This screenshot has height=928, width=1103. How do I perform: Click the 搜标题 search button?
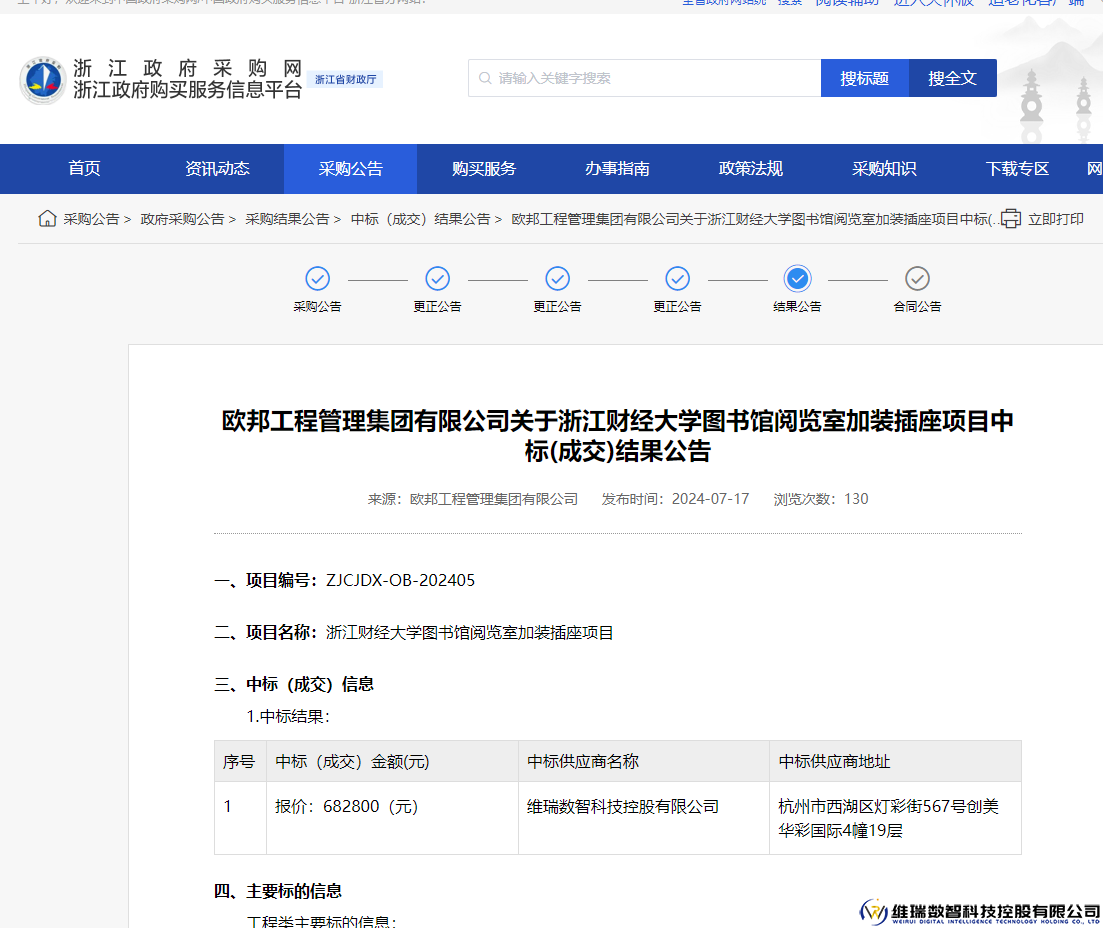pos(865,78)
